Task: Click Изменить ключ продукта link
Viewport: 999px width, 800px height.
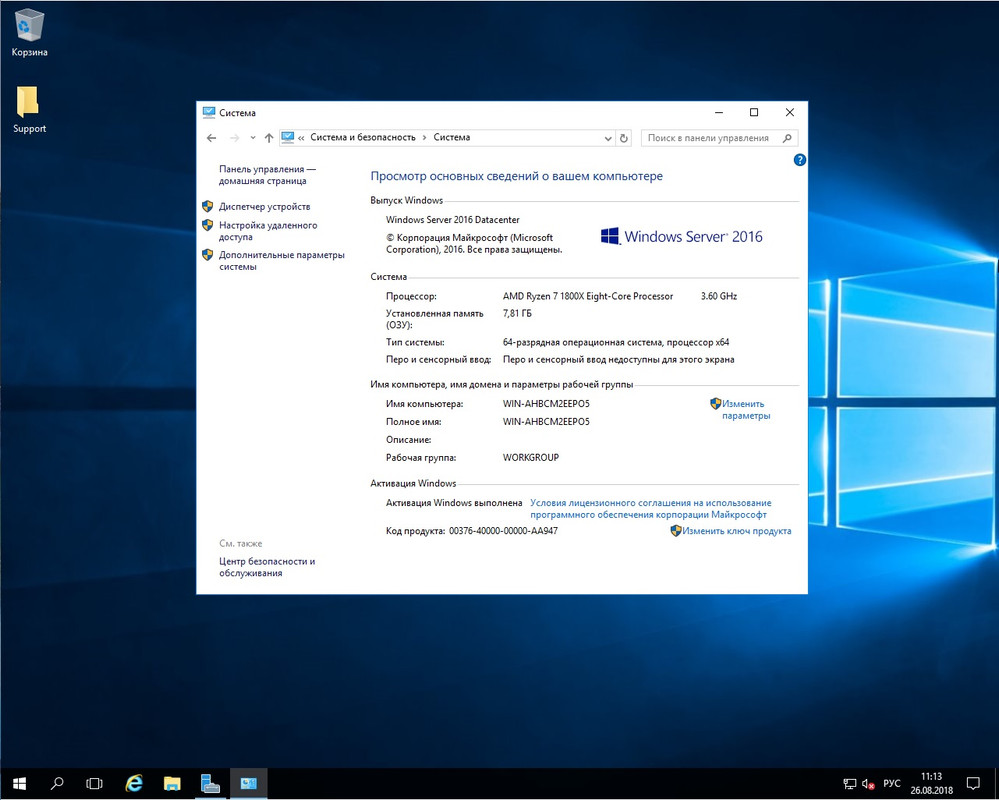Action: pyautogui.click(x=737, y=531)
